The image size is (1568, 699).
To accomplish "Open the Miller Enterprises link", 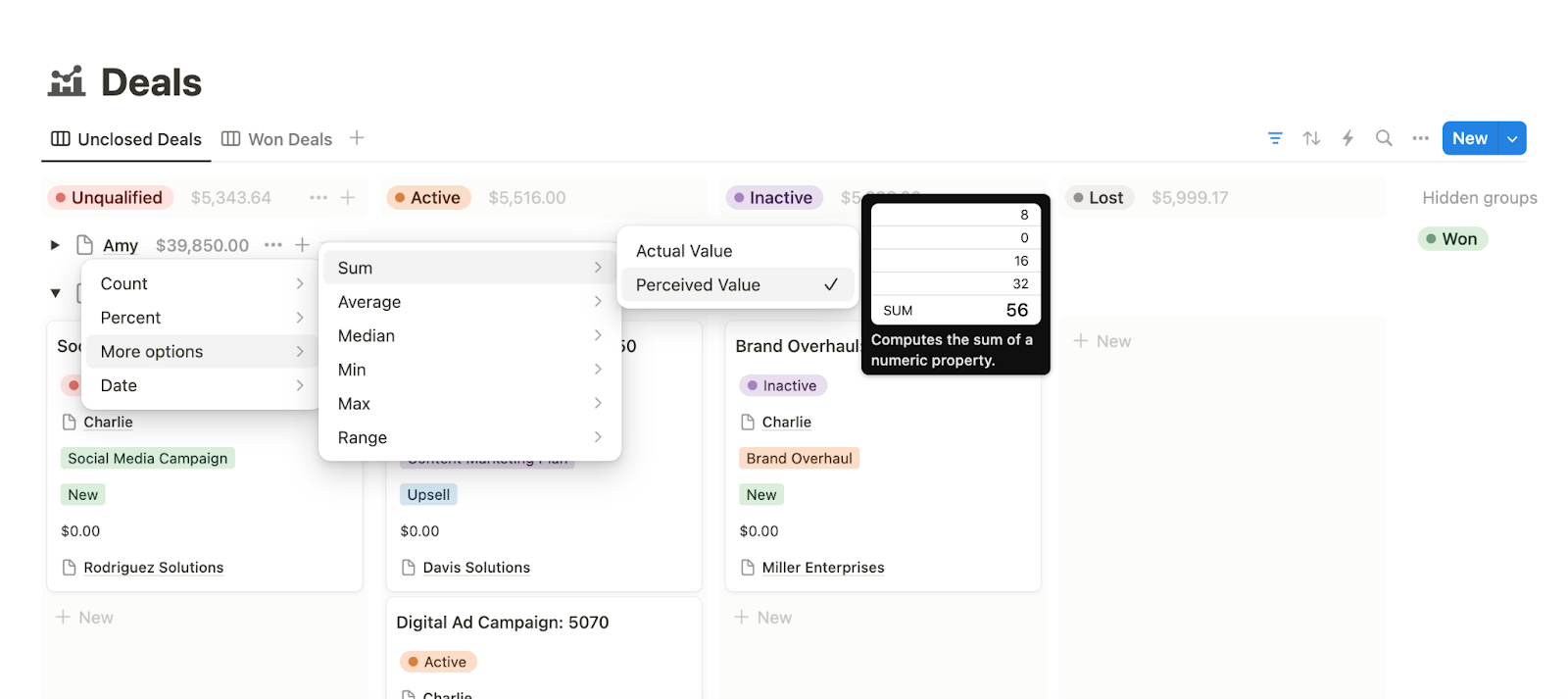I will click(x=823, y=568).
